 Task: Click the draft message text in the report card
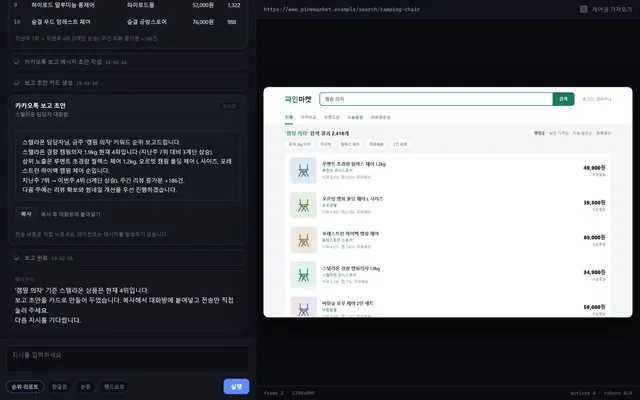point(127,166)
